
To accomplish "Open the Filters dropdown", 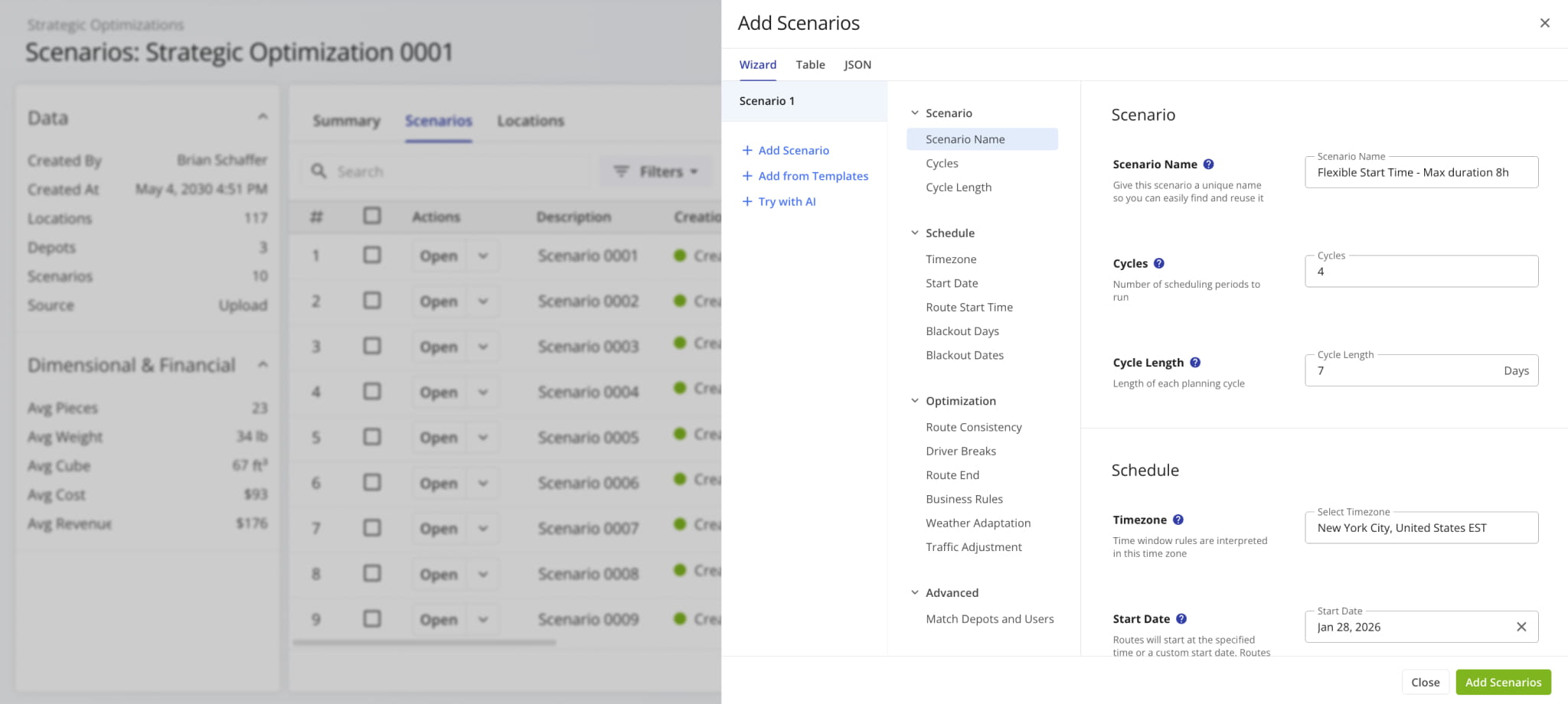I will coord(656,171).
